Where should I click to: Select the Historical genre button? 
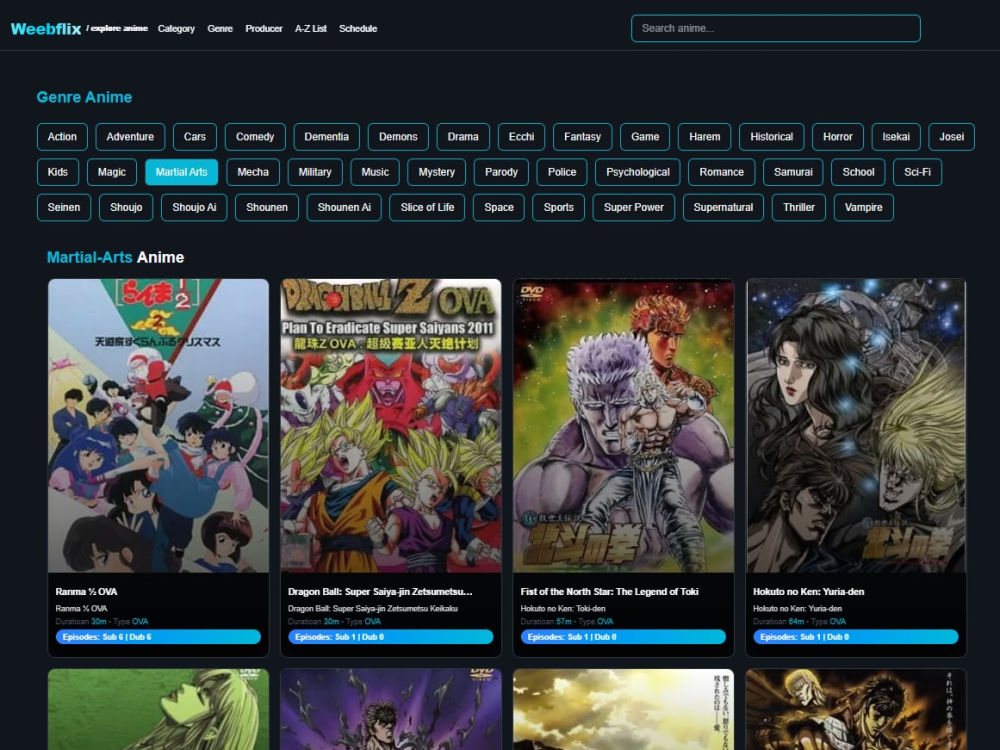coord(772,136)
